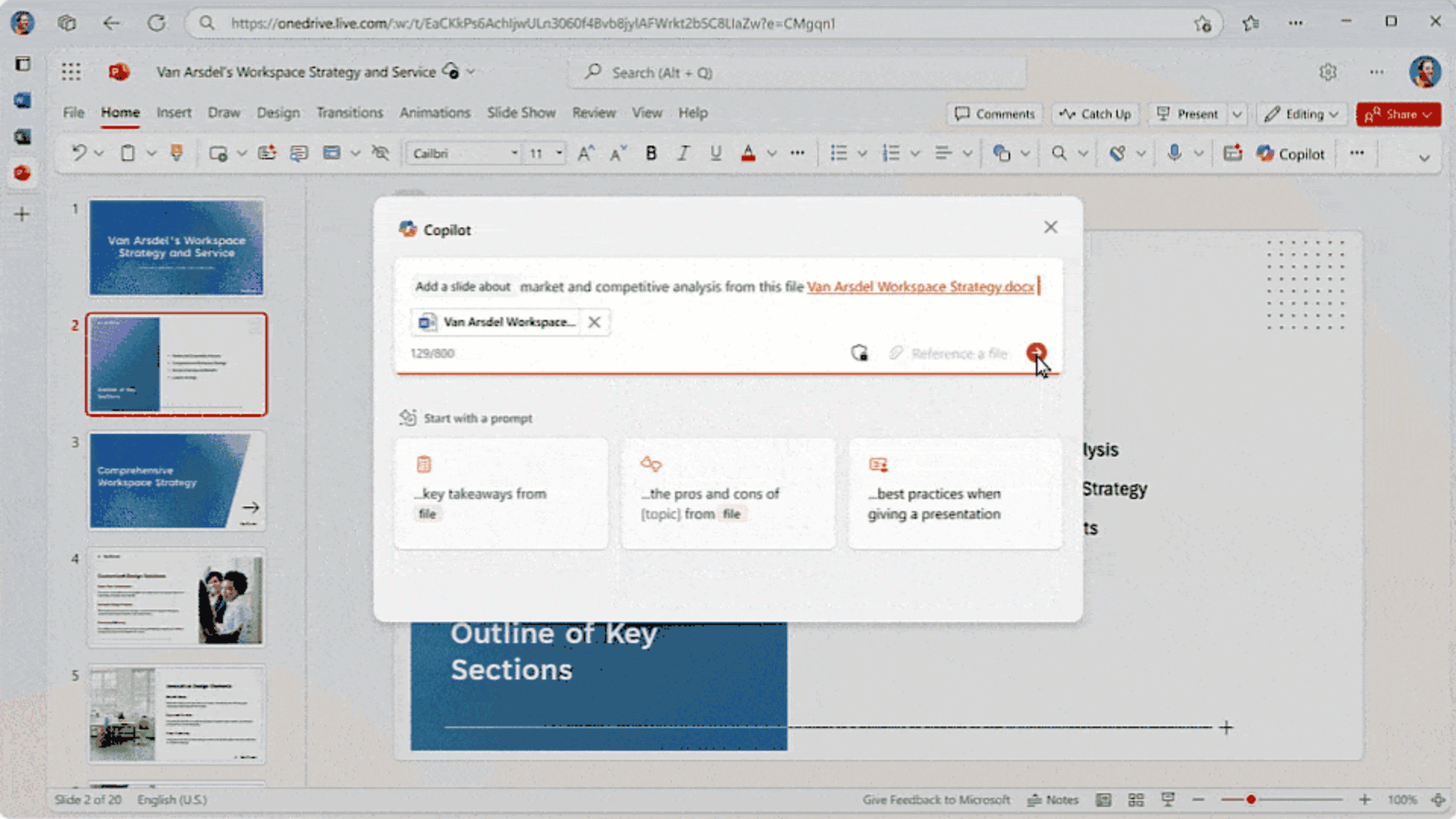The height and width of the screenshot is (819, 1456).
Task: Click the zoom in plus icon
Action: coord(1364,799)
